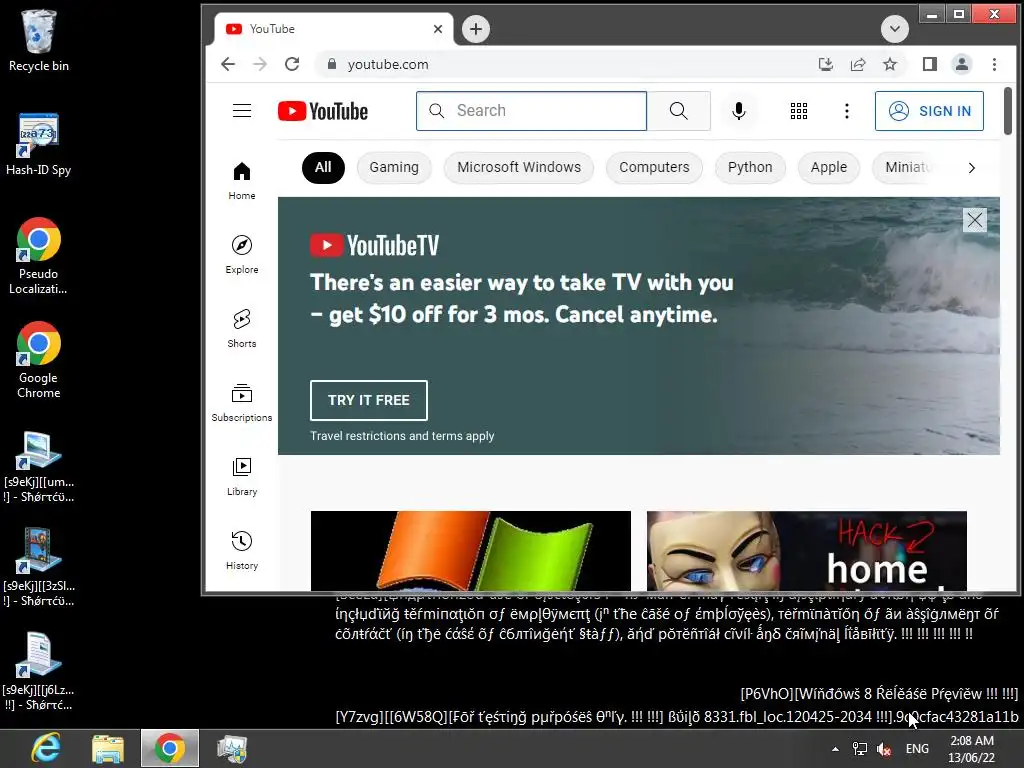Open the Windows logo video thumbnail
Image resolution: width=1024 pixels, height=768 pixels.
tap(471, 551)
